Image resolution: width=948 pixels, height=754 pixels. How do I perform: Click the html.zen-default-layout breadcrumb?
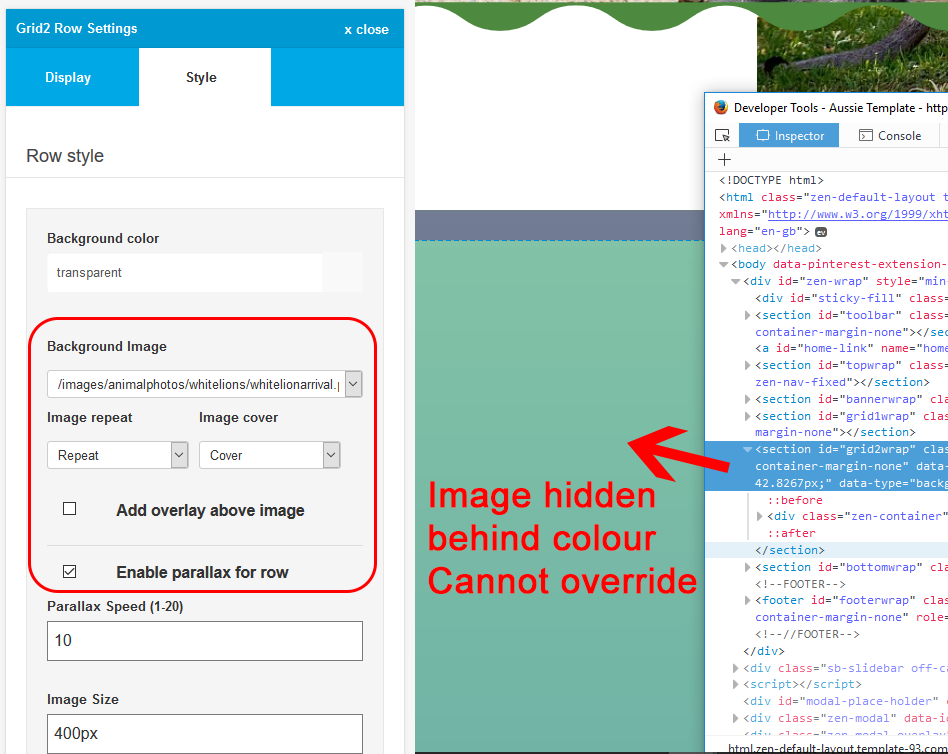(838, 748)
